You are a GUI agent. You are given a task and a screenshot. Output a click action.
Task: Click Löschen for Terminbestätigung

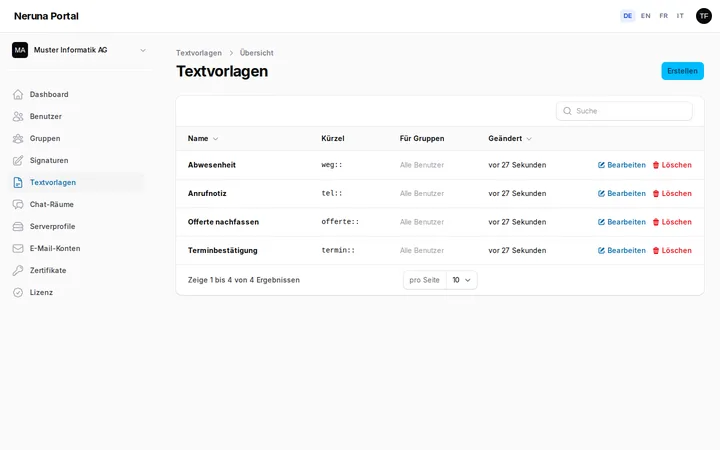tap(672, 251)
